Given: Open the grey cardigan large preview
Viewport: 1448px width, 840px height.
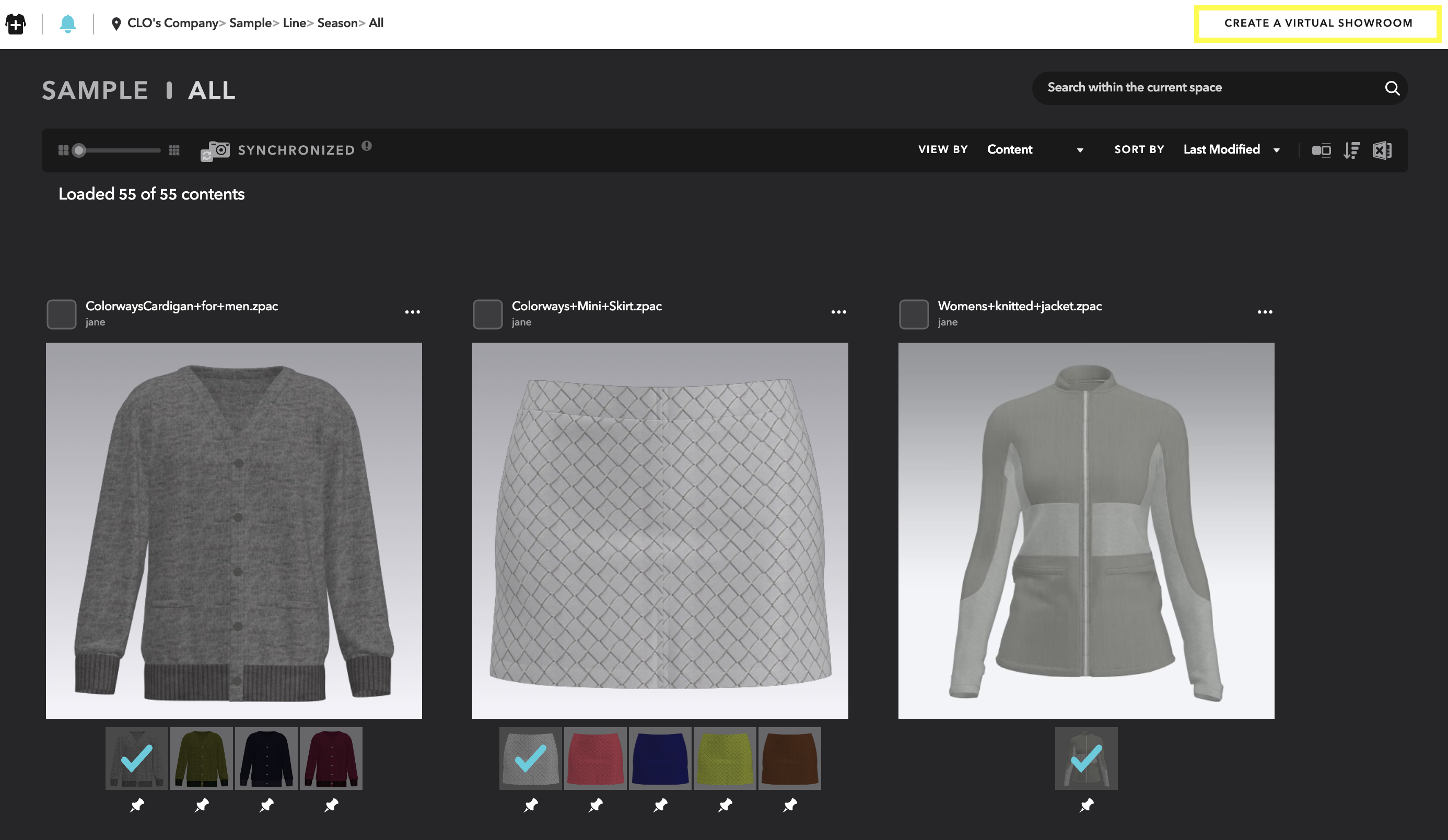Looking at the screenshot, I should pyautogui.click(x=234, y=530).
